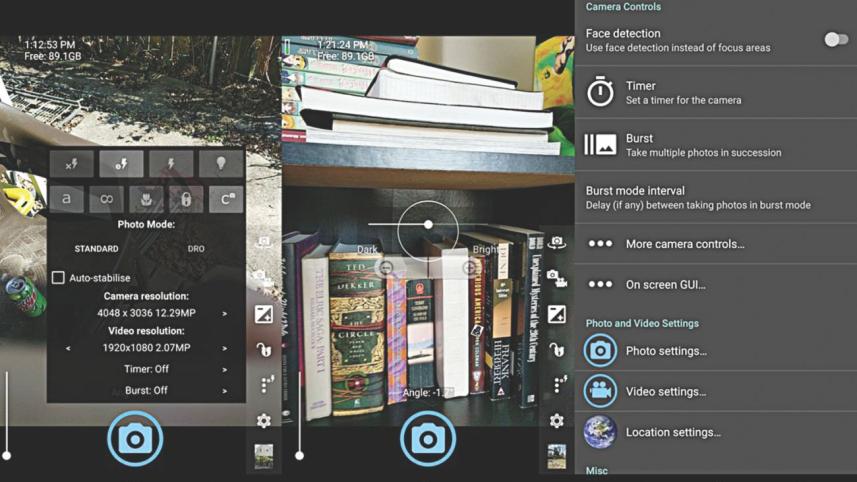Switch photo mode to DRO
857x482 pixels.
click(x=196, y=249)
